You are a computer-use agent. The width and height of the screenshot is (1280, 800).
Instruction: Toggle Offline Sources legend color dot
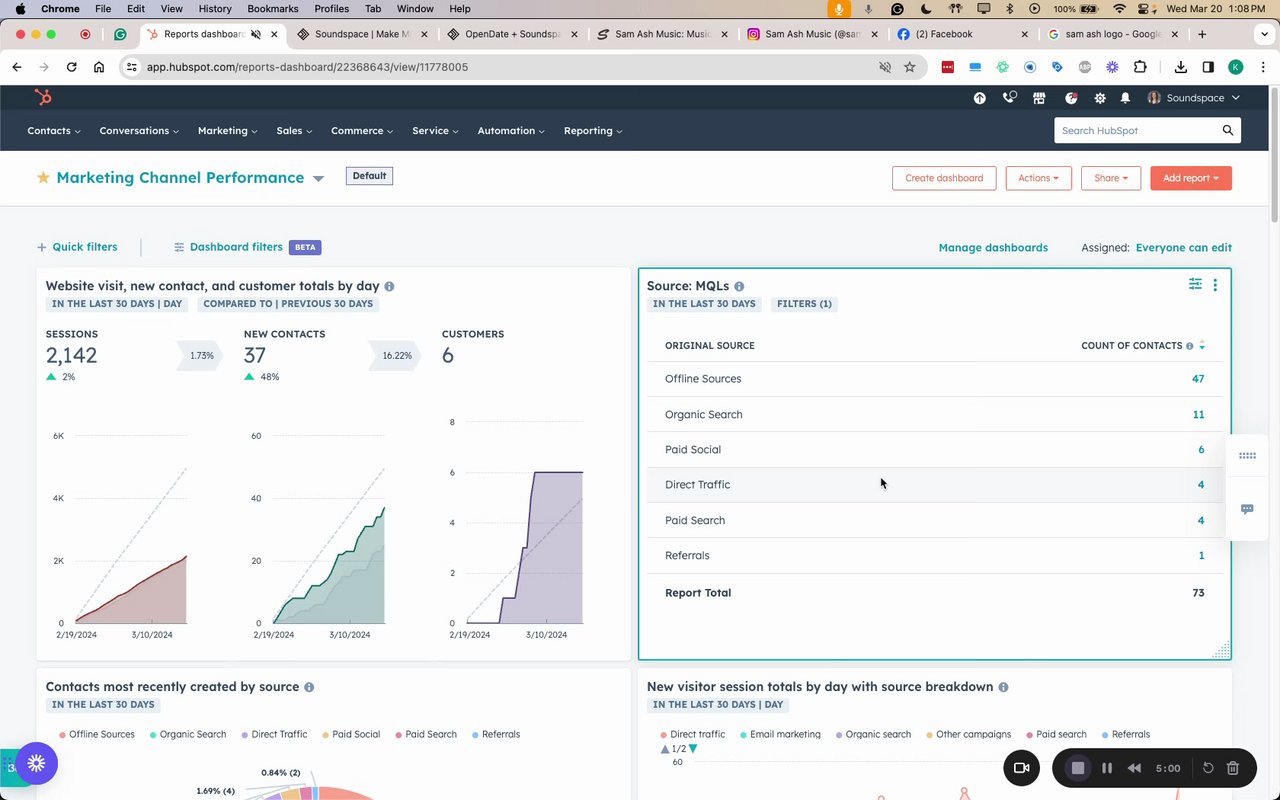(x=62, y=734)
